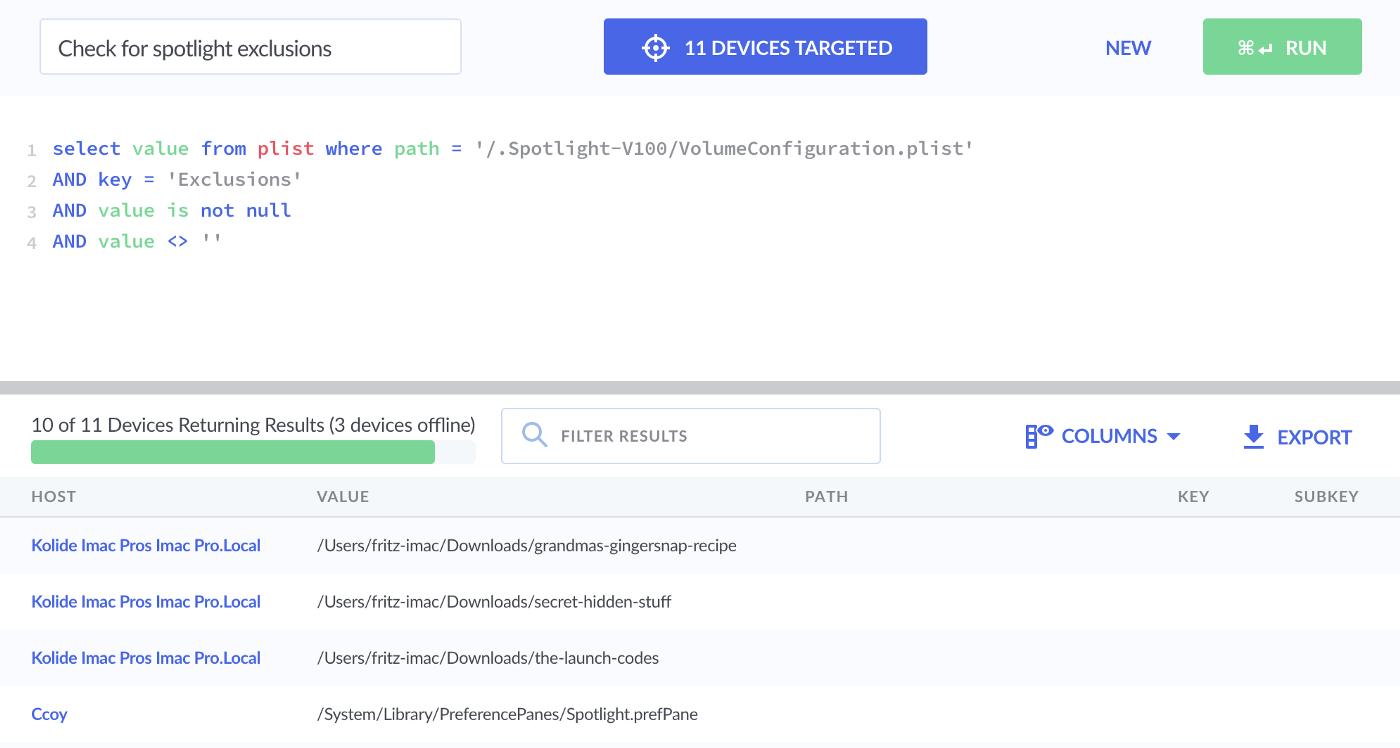1400x748 pixels.
Task: Click EXPORT to download the results
Action: tap(1315, 437)
